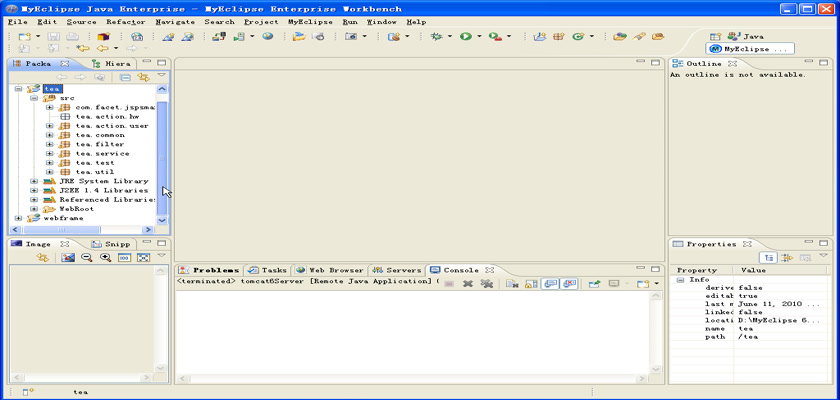Viewport: 840px width, 400px height.
Task: Zoom in on the Image view
Action: [x=106, y=258]
